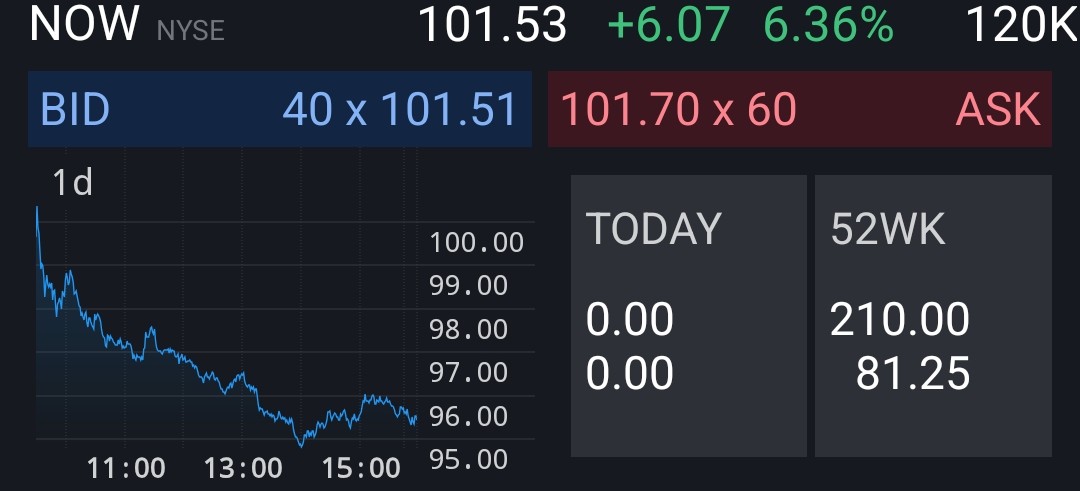Click the NOW ticker symbol
Image resolution: width=1080 pixels, height=491 pixels.
coord(85,23)
